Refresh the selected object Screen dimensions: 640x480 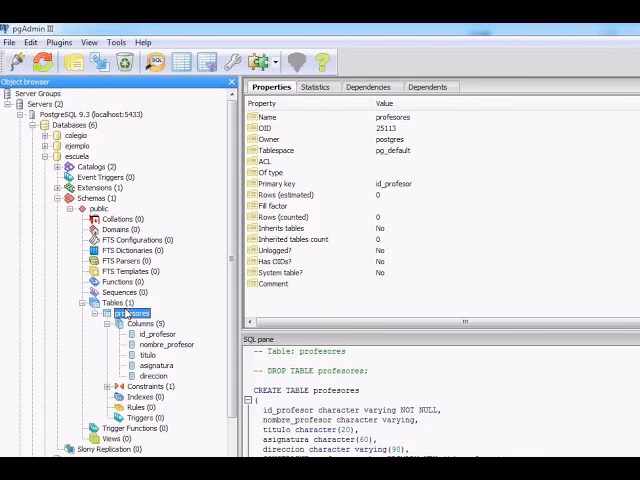pos(42,62)
